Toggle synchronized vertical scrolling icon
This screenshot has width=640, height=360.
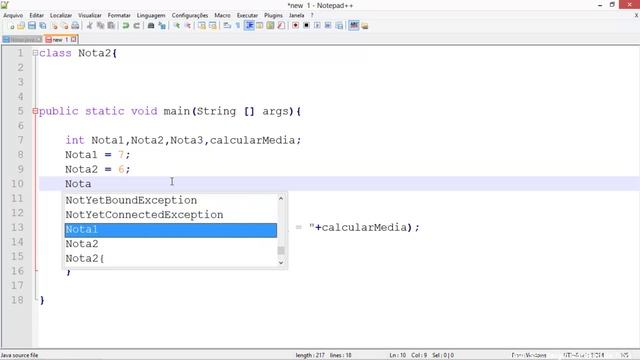click(x=202, y=26)
